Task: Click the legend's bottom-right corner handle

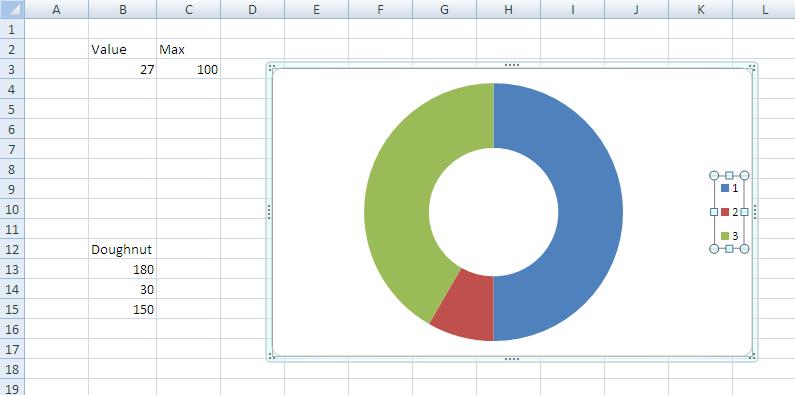Action: 744,248
